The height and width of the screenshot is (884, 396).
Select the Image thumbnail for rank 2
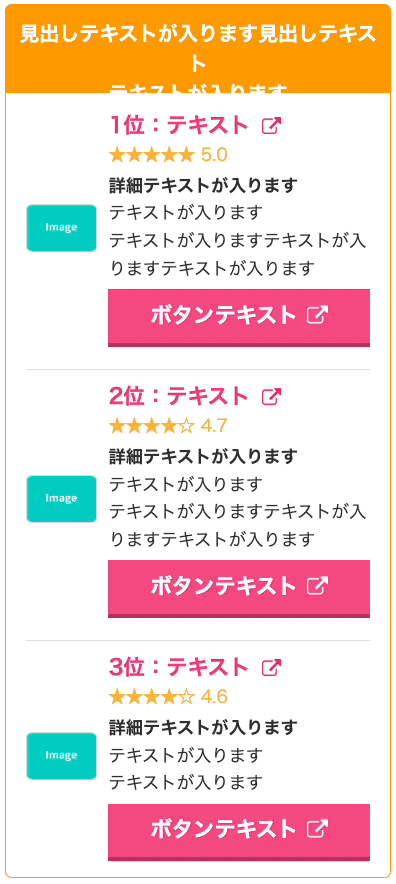(x=61, y=499)
